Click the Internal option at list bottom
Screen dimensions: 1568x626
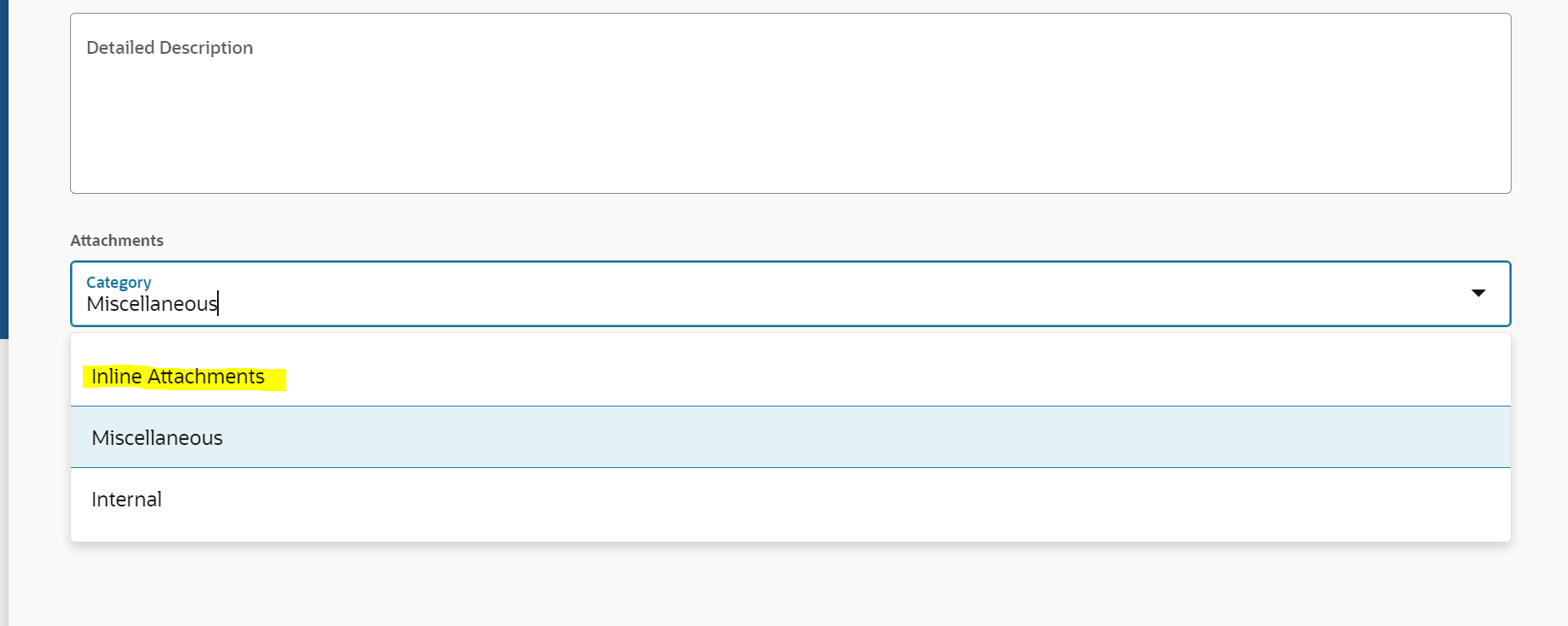point(126,499)
